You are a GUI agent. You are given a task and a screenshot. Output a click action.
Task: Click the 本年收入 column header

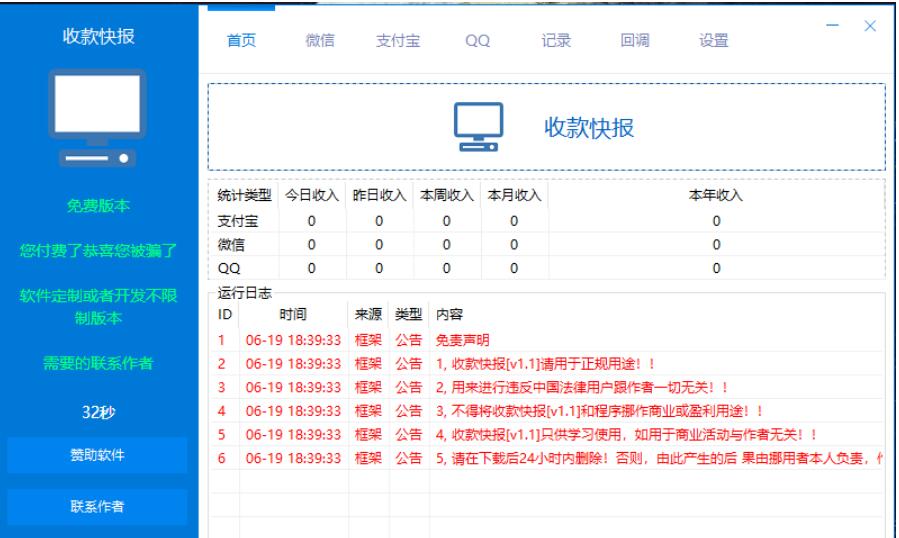[x=716, y=196]
